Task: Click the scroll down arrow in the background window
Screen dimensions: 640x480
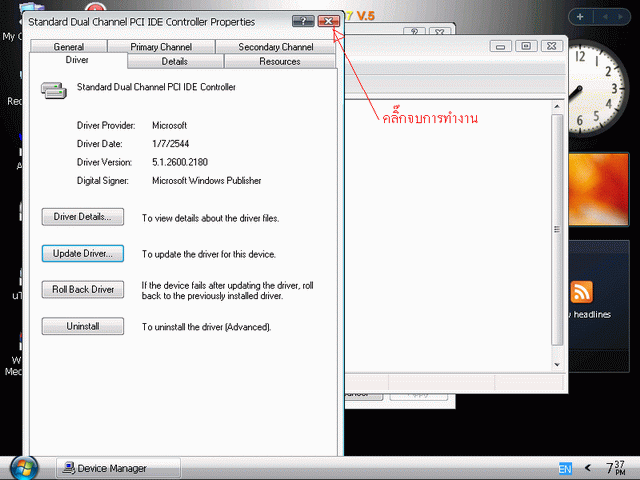Action: pos(557,364)
